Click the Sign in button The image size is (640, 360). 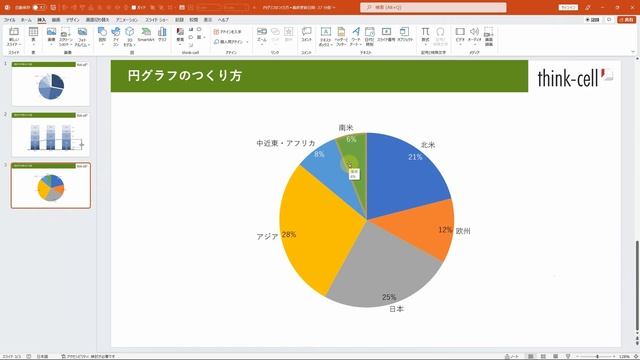click(x=568, y=7)
